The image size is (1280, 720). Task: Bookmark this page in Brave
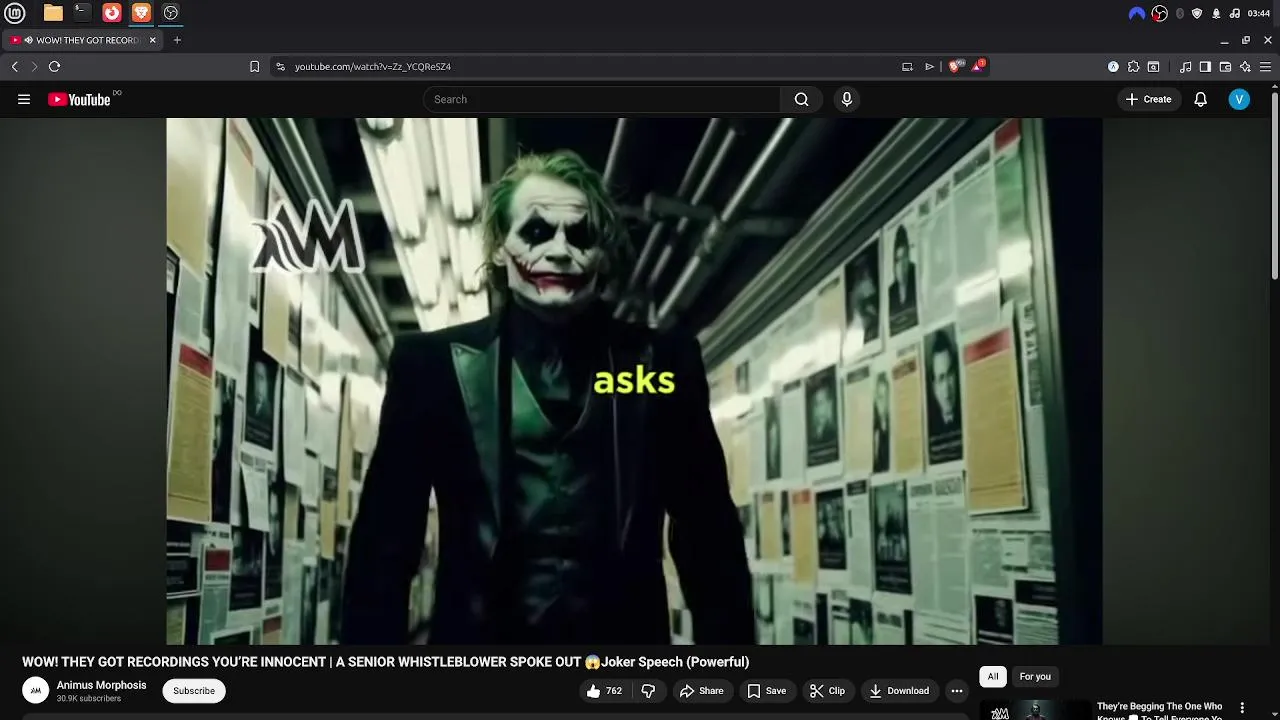click(254, 66)
